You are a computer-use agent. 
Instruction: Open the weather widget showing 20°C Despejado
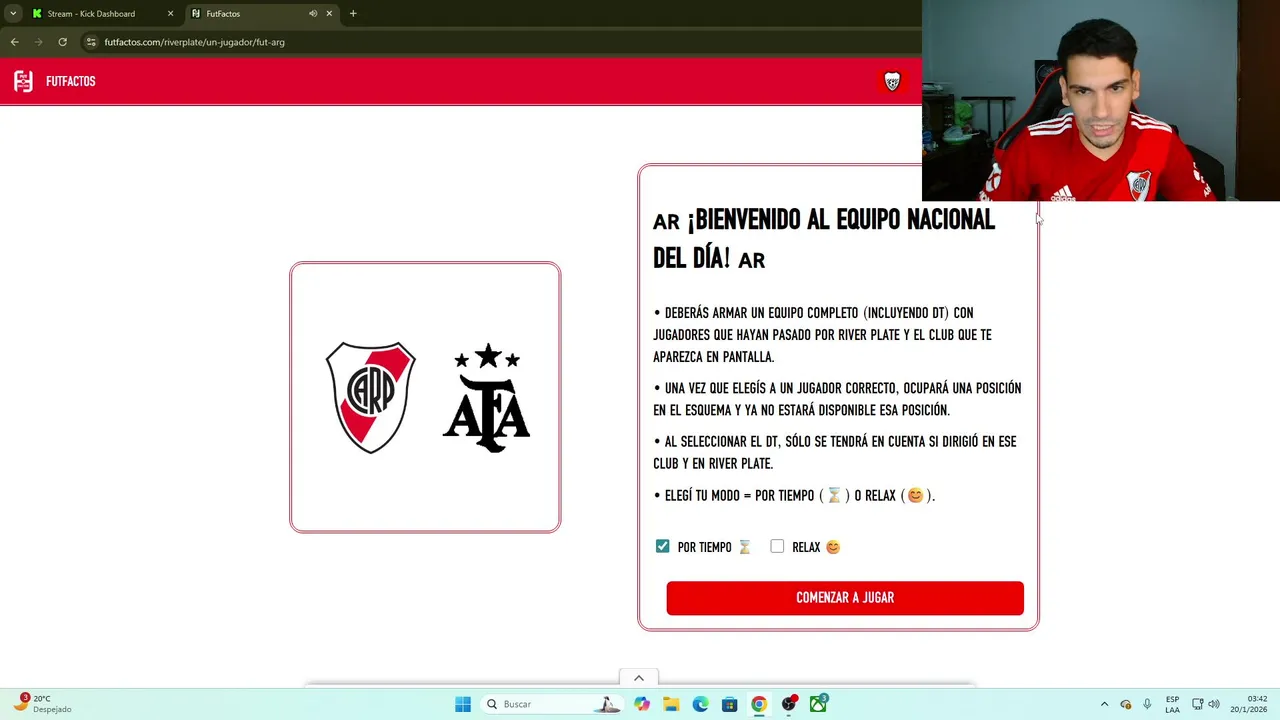click(43, 704)
